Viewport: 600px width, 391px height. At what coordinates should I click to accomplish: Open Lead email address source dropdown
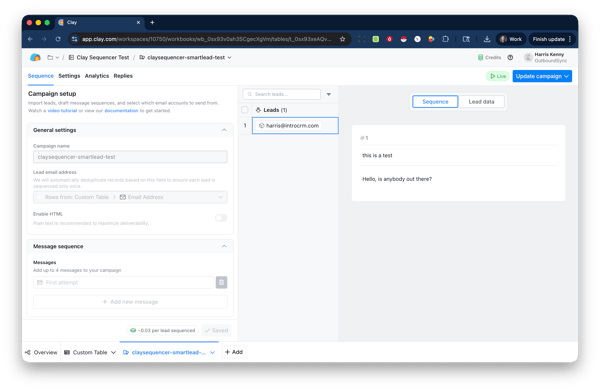point(130,197)
